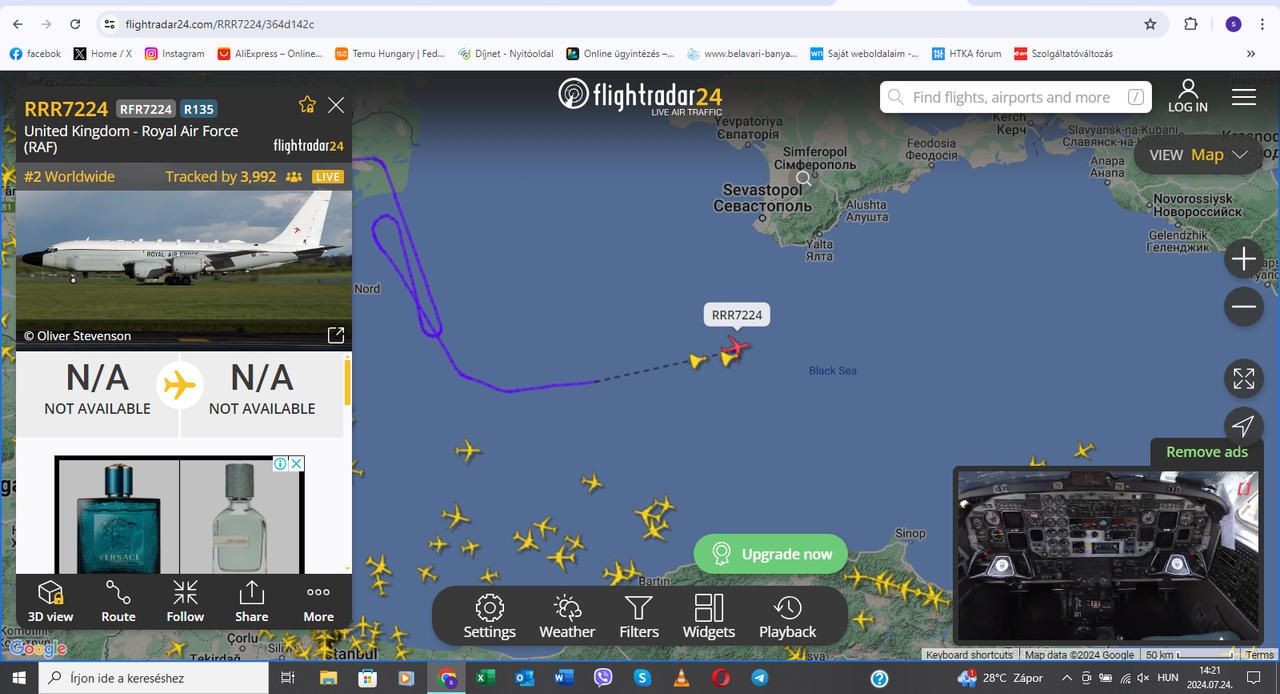1280x694 pixels.
Task: Click the RFR7224 callsign badge
Action: coord(146,109)
